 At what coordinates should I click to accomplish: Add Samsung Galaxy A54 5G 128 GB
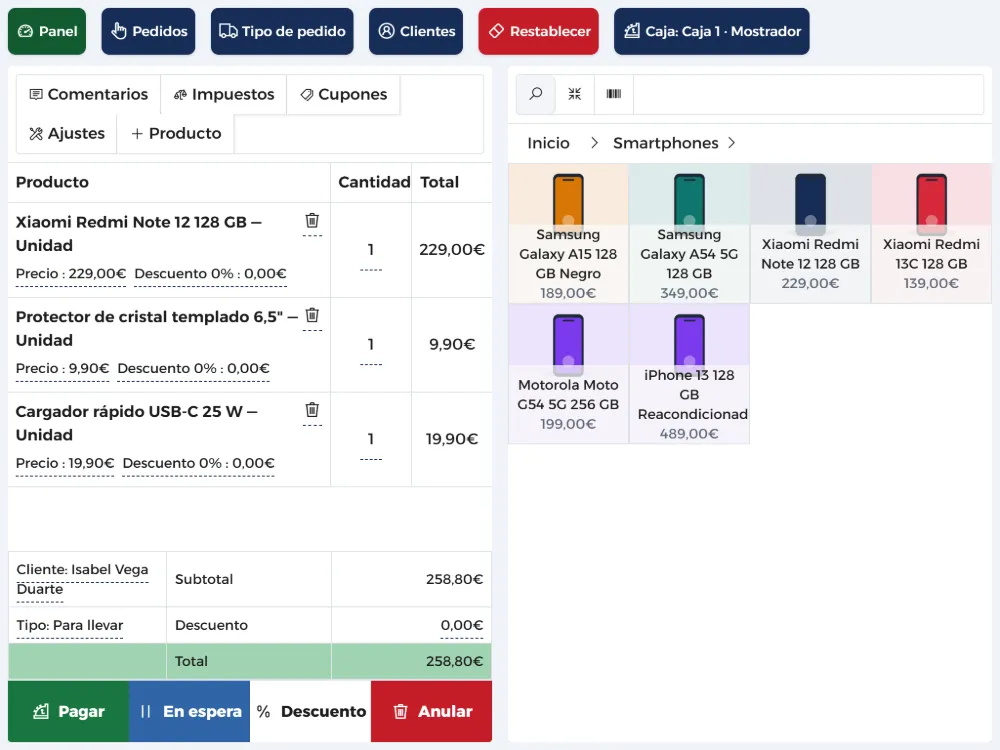click(689, 233)
